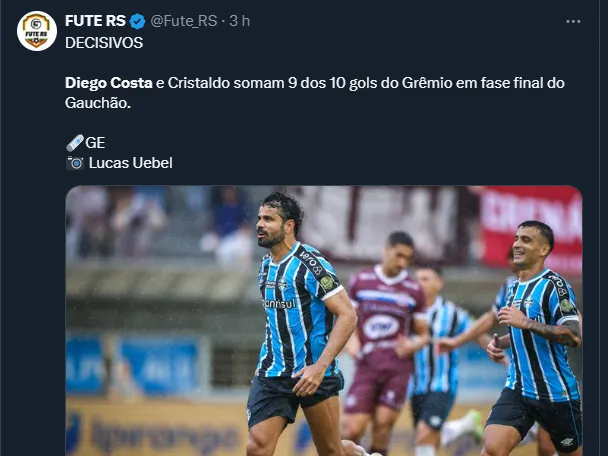Screen dimensions: 608x456
Task: Open the three-dot more options menu
Action: [573, 21]
